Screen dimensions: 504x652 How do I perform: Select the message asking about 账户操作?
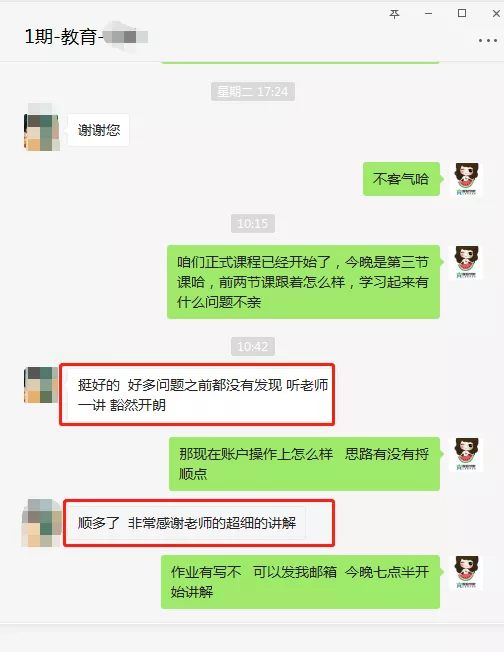(304, 464)
